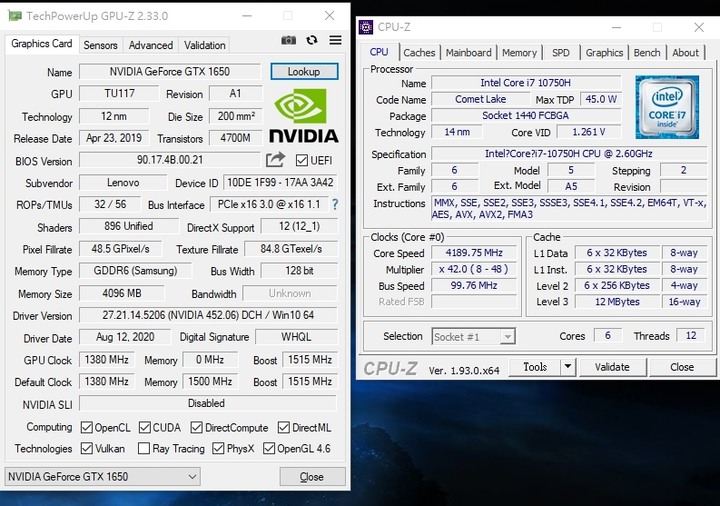Toggle DirectCompute checkbox
This screenshot has height=506, width=720.
coord(197,427)
